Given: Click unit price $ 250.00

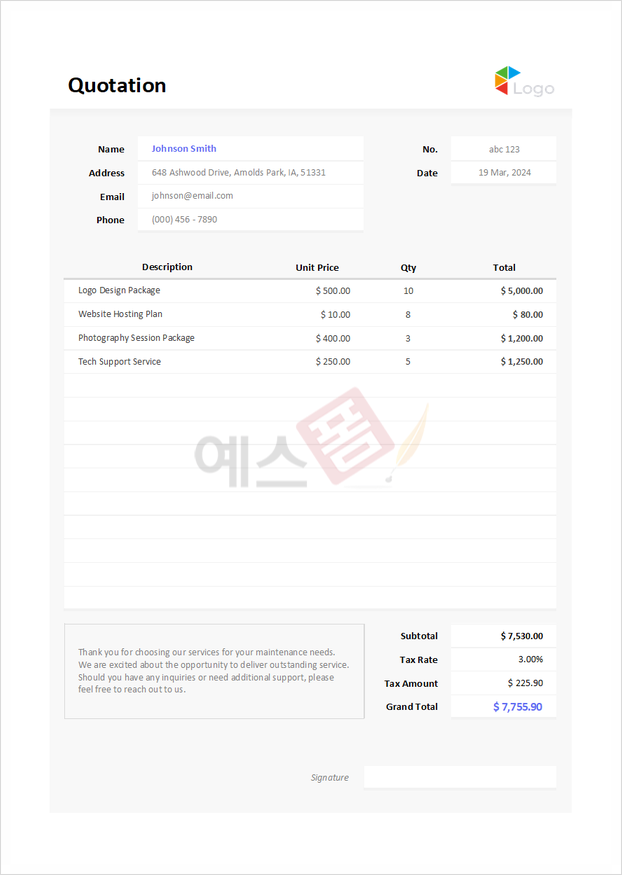Looking at the screenshot, I should tap(333, 362).
